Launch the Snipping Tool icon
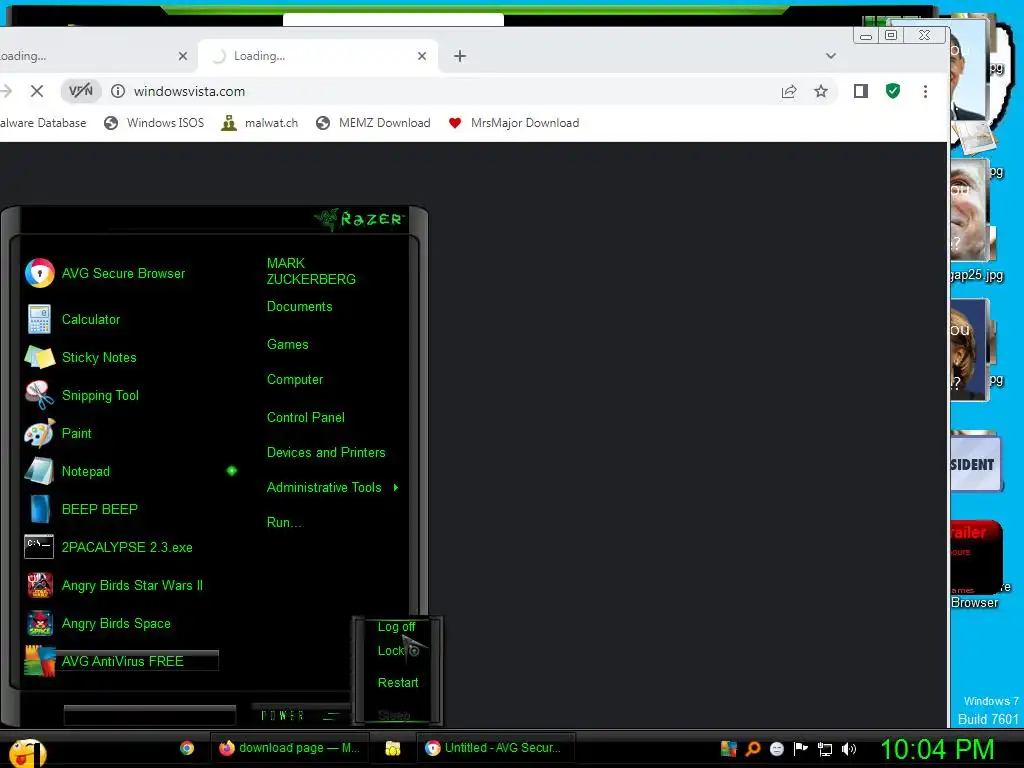Image resolution: width=1024 pixels, height=768 pixels. tap(39, 395)
